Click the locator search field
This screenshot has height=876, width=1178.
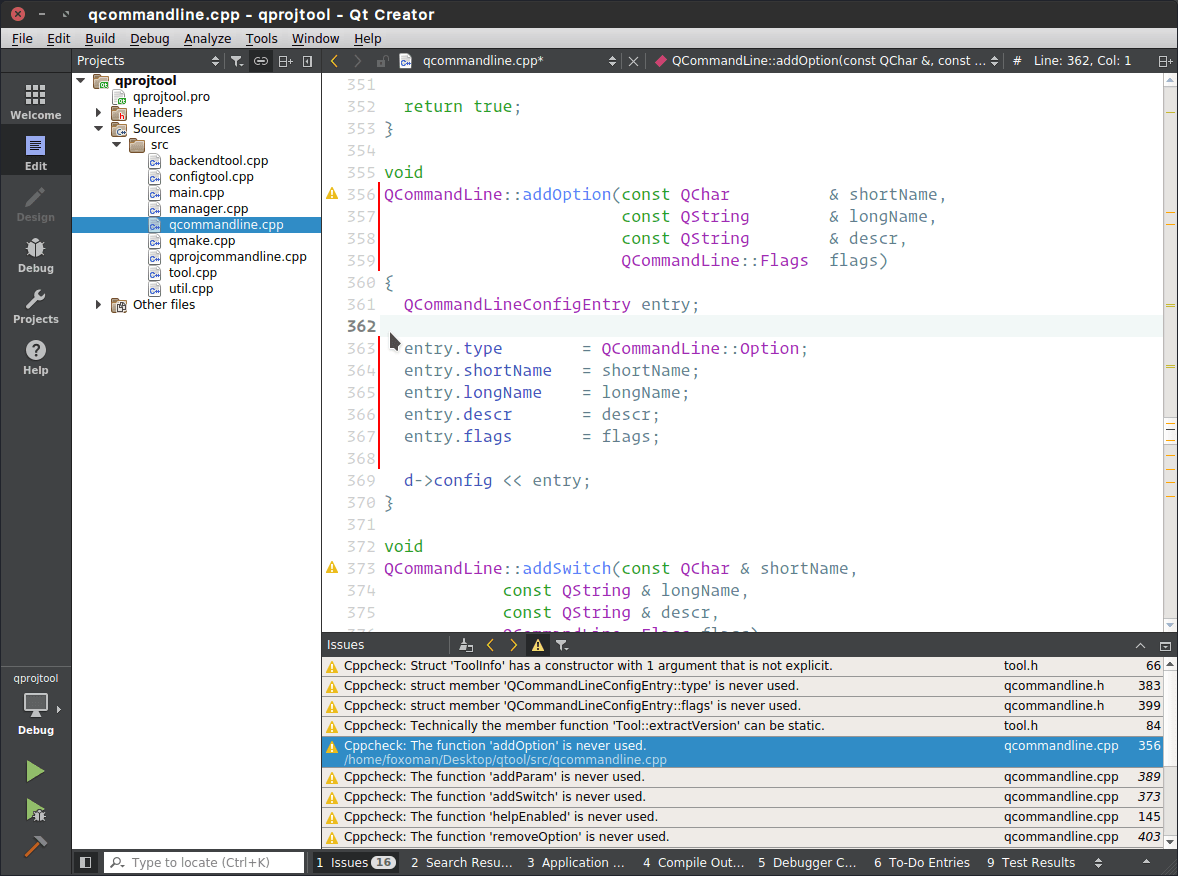click(203, 862)
